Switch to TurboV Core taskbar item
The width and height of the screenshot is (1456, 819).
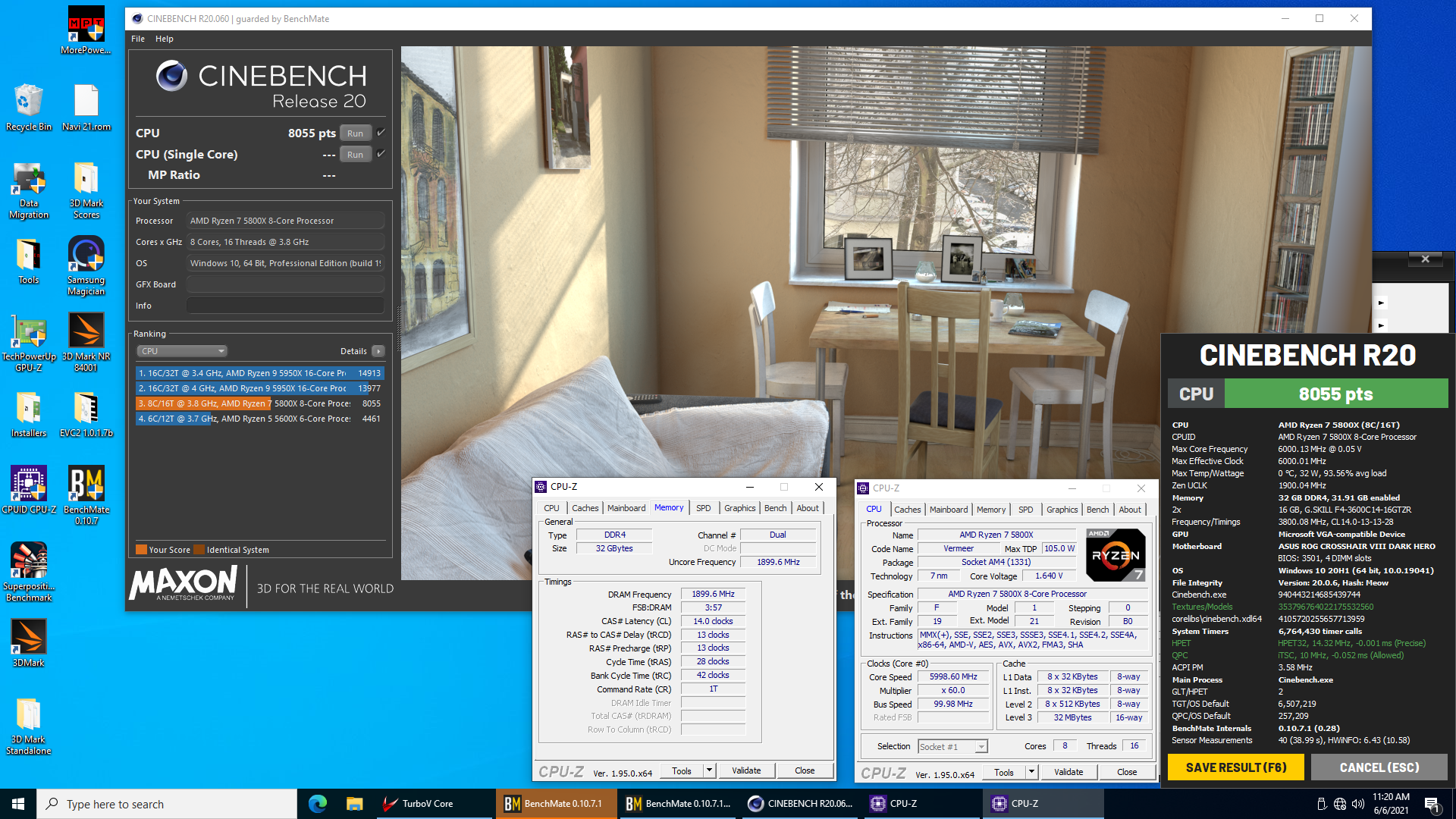[434, 804]
